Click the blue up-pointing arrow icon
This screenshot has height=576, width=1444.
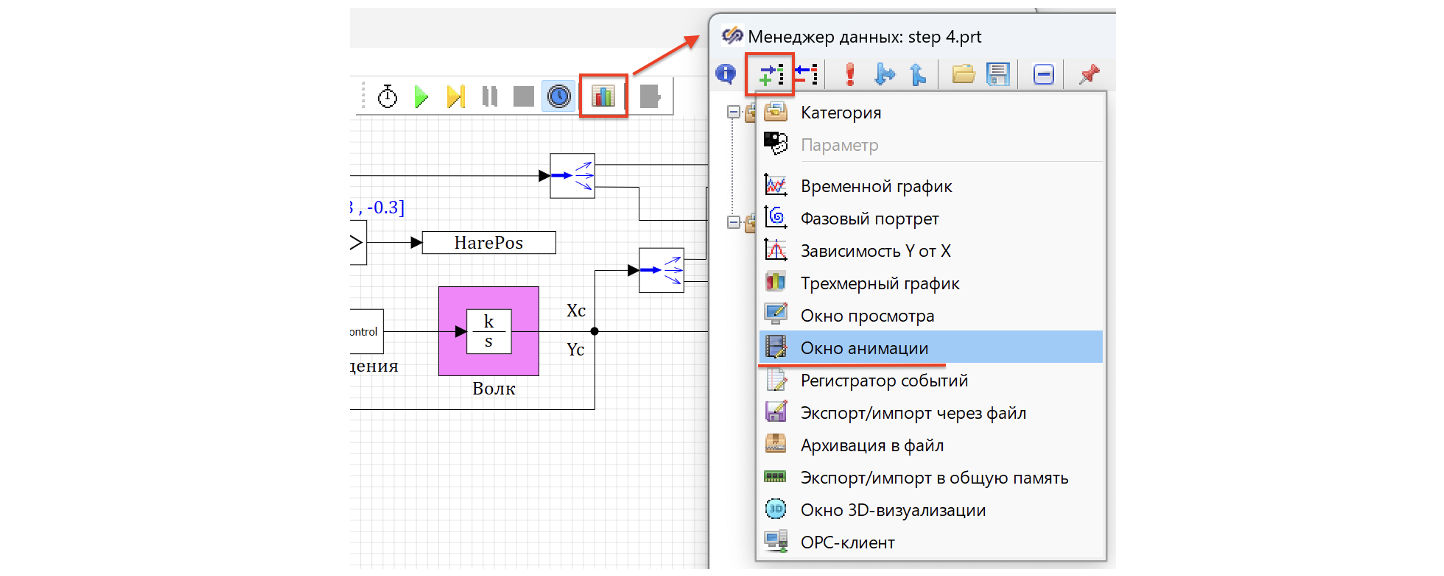tap(917, 74)
